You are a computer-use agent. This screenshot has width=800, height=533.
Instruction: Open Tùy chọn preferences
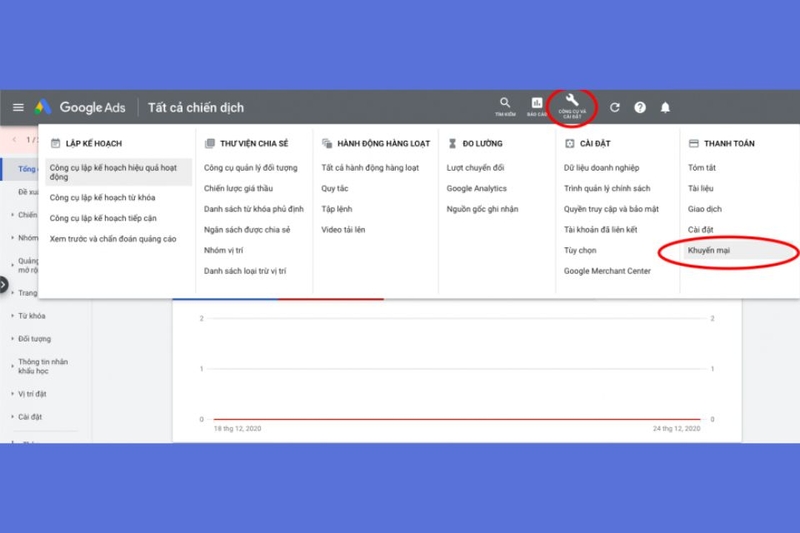(580, 250)
